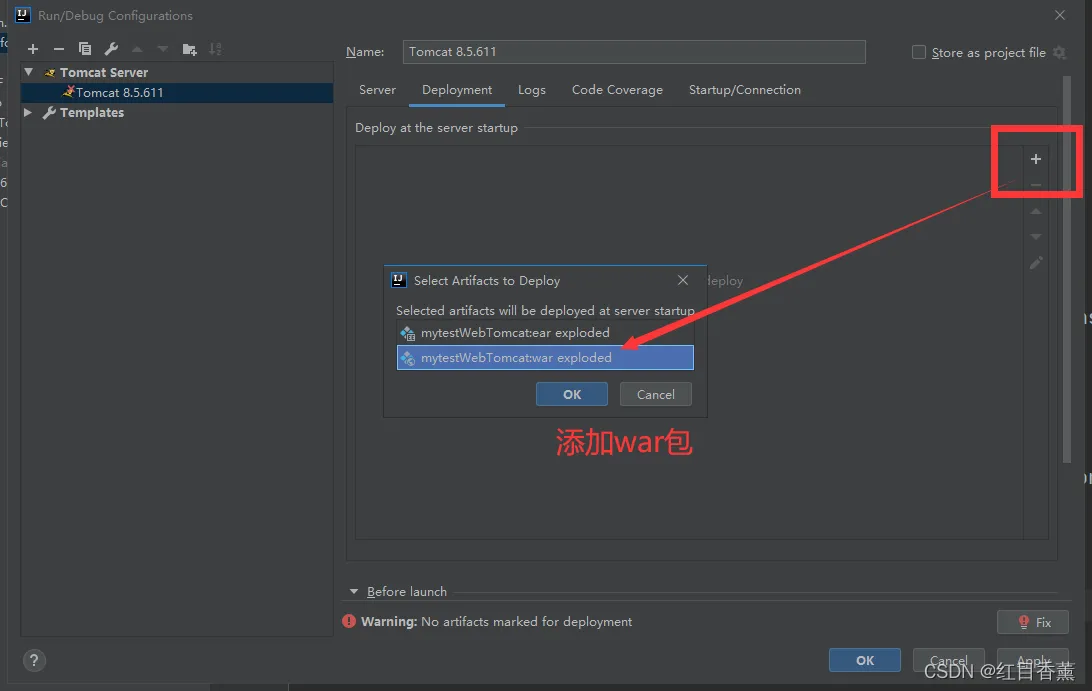
Task: Select the Deployment tab
Action: point(457,90)
